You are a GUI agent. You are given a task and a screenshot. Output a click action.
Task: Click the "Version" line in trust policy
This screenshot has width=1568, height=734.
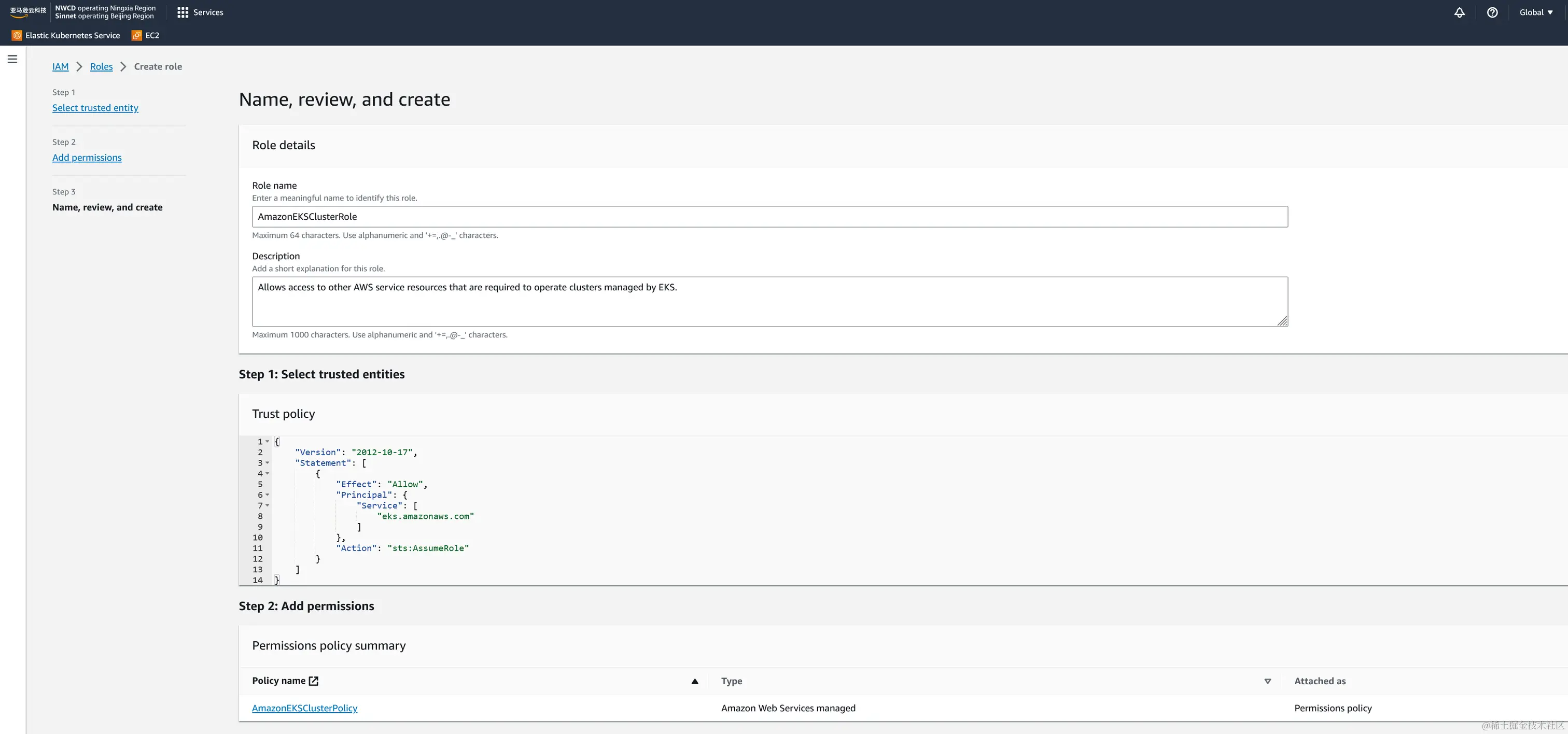pyautogui.click(x=356, y=452)
